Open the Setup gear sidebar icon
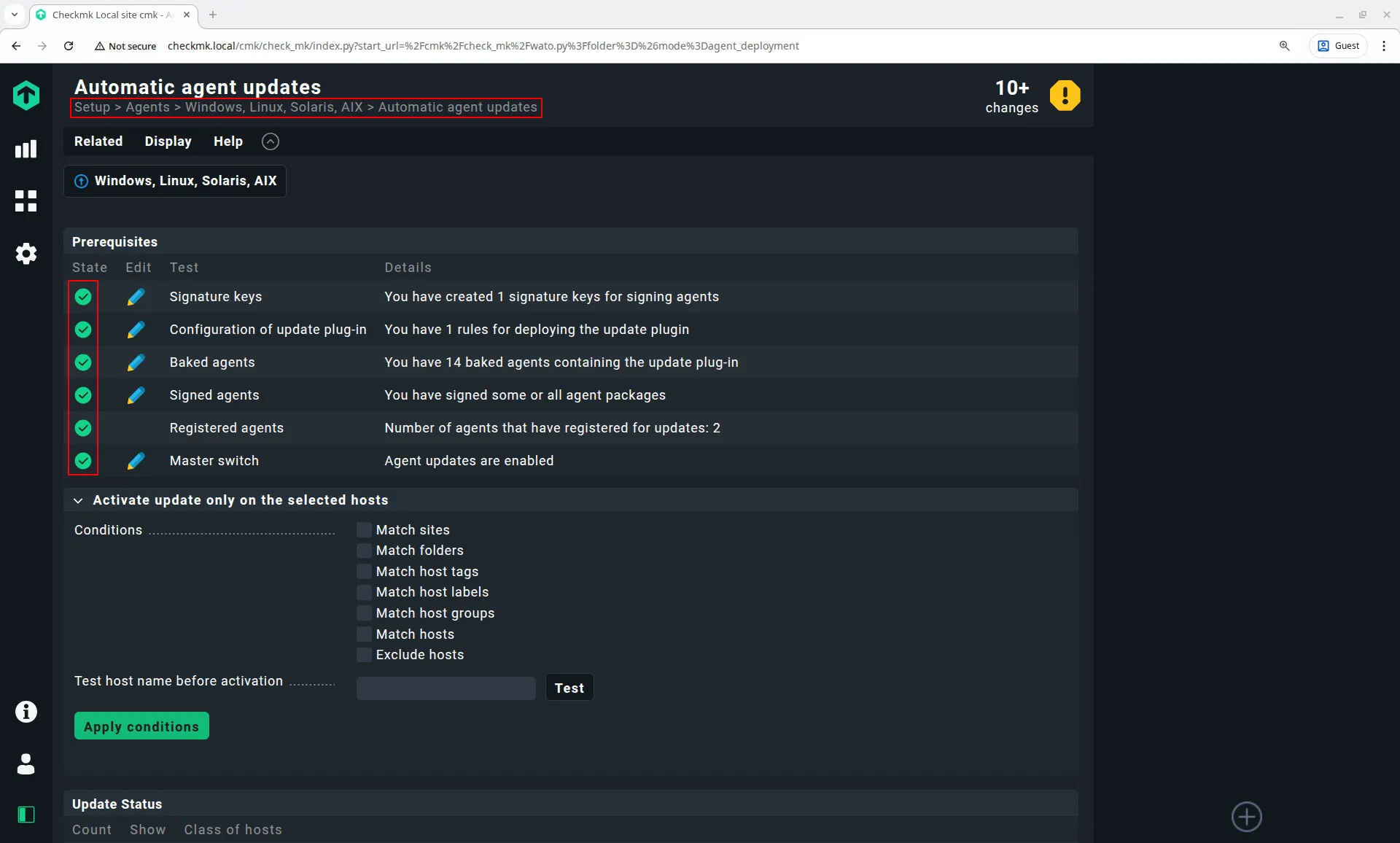 click(x=26, y=254)
